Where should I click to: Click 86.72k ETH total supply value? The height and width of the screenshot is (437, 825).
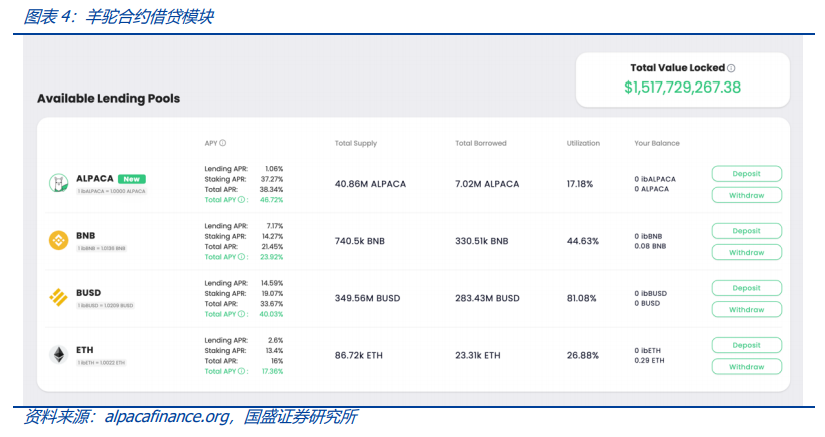pyautogui.click(x=359, y=355)
